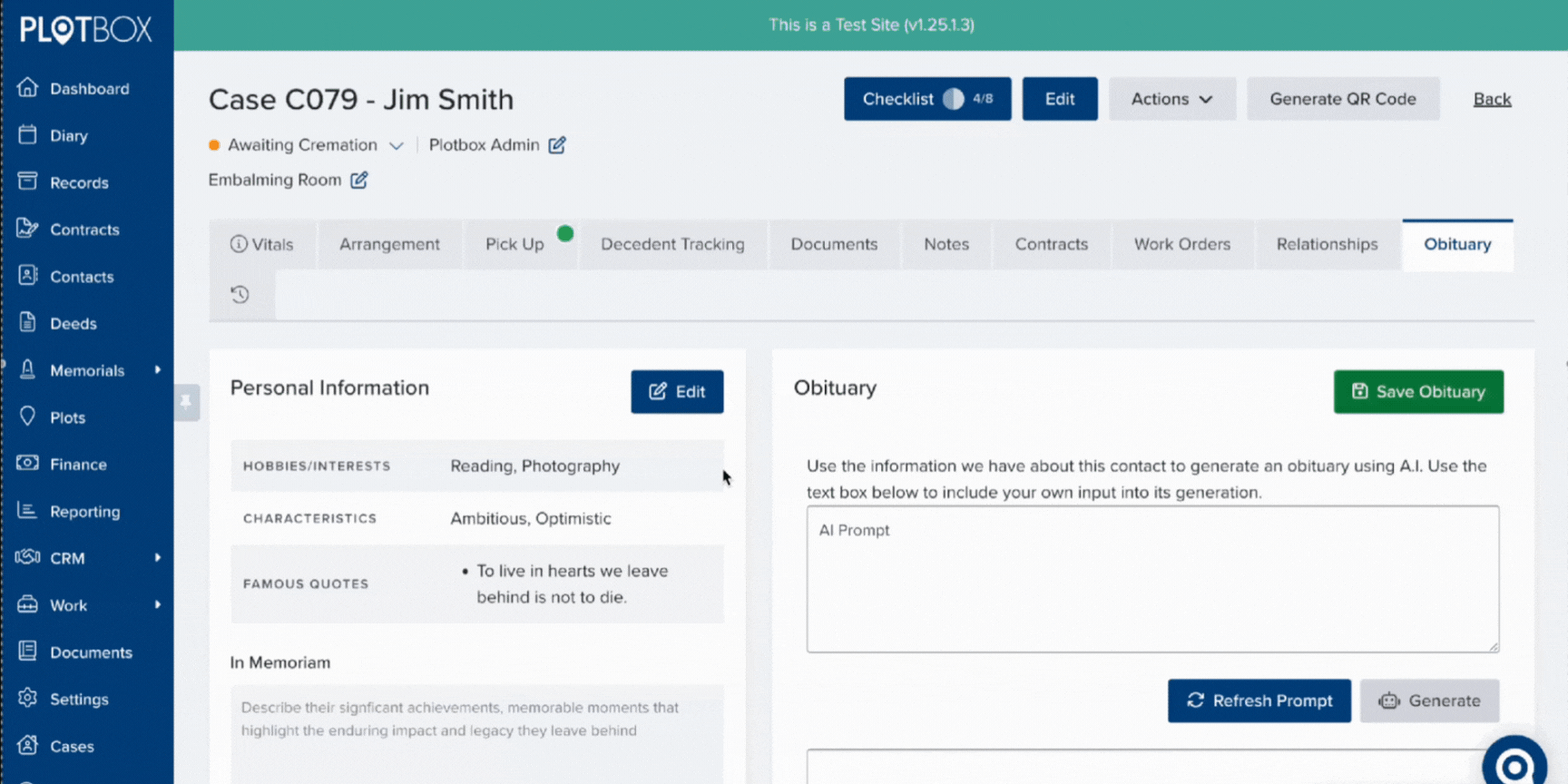Open Plots from the sidebar
The height and width of the screenshot is (784, 1568).
(67, 417)
